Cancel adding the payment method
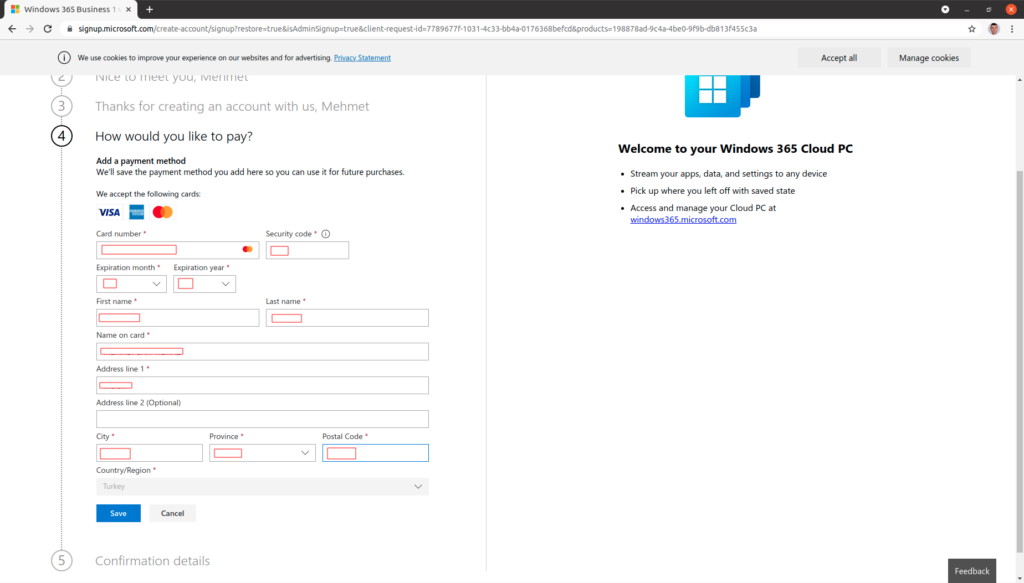Screen dimensions: 1024x583 point(172,513)
